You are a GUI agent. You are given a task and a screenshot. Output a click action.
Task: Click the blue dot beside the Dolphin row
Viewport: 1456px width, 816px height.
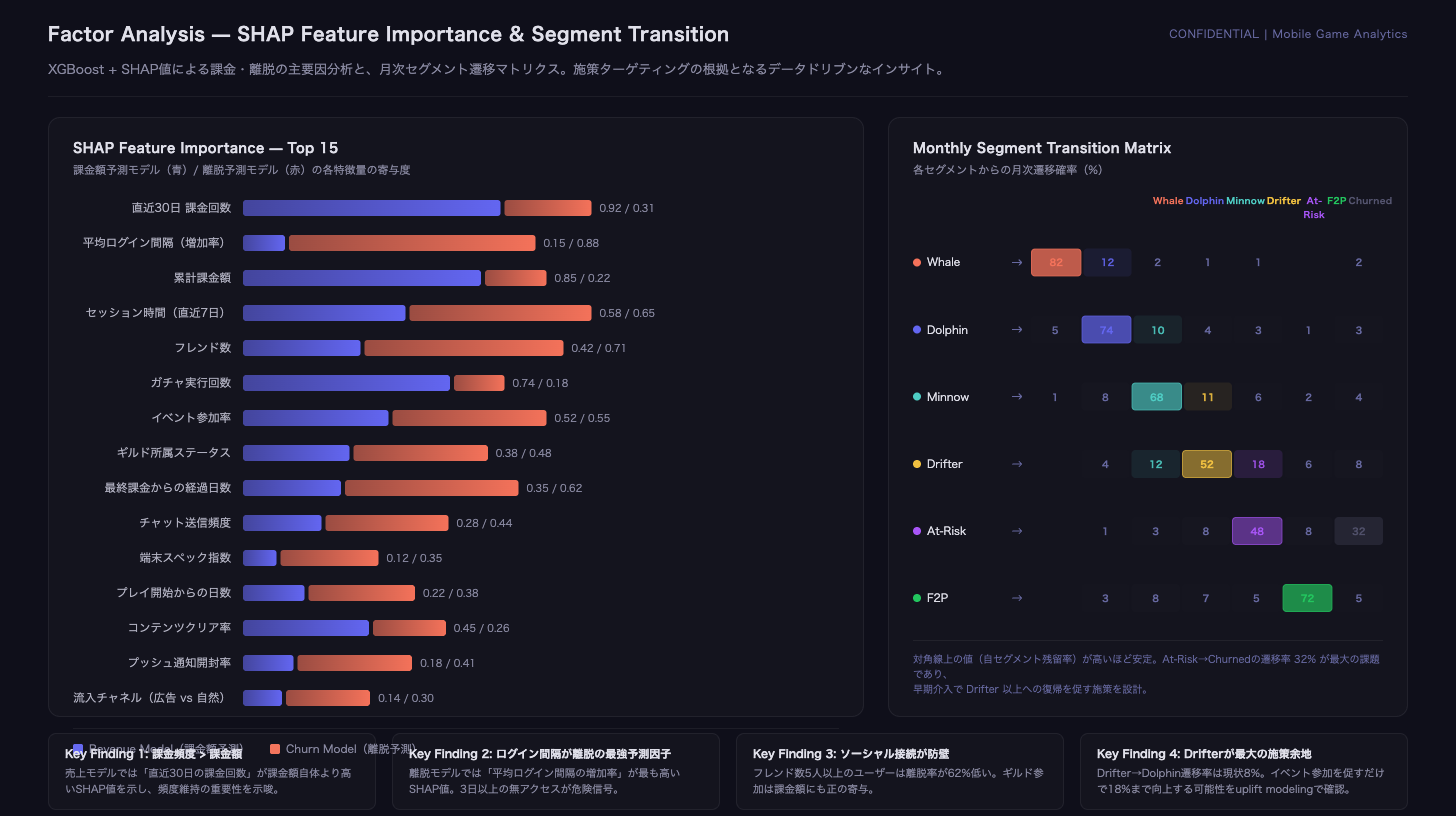(917, 330)
